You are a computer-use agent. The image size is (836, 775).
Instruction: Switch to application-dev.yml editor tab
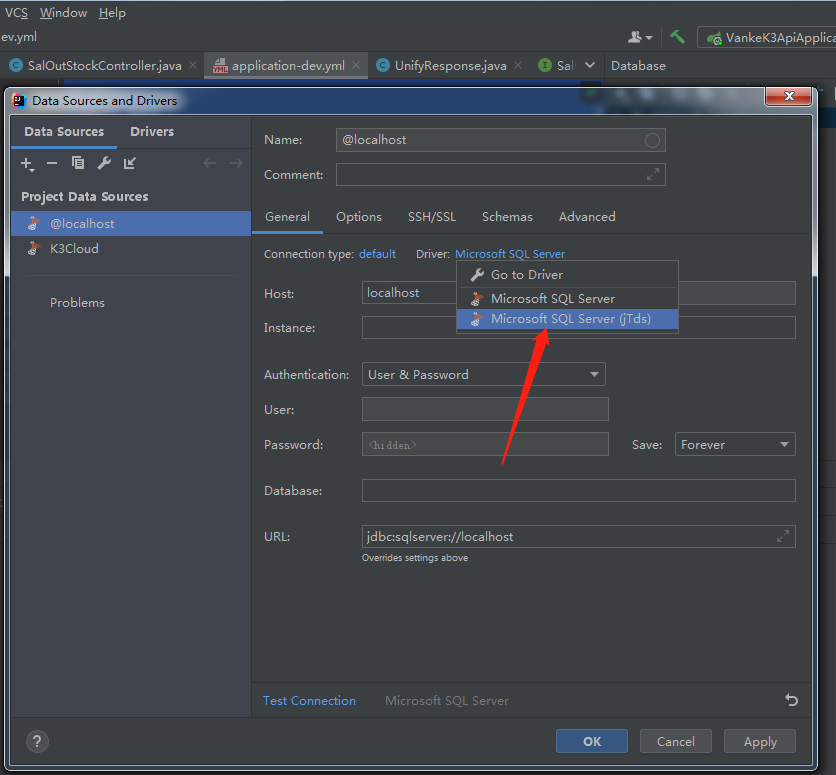tap(286, 66)
